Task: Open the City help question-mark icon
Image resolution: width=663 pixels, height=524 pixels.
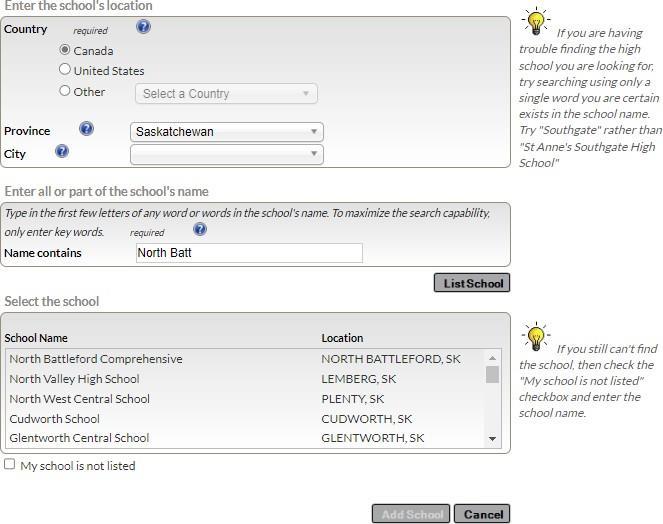Action: pos(62,151)
